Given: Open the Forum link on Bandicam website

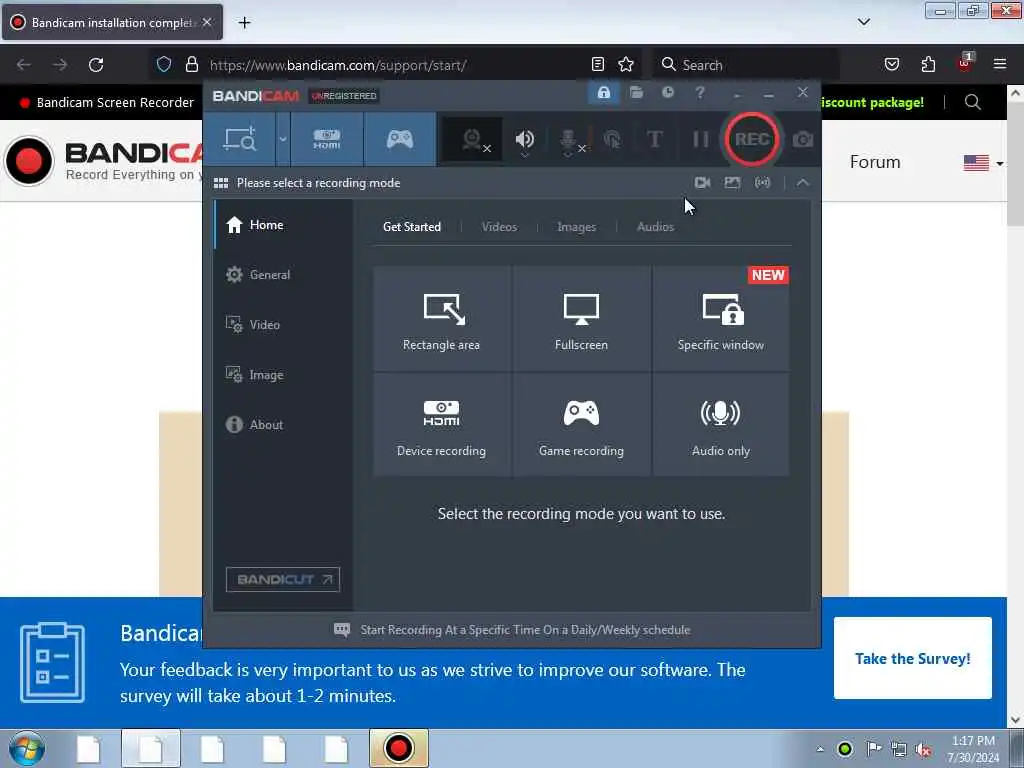Looking at the screenshot, I should pyautogui.click(x=874, y=162).
